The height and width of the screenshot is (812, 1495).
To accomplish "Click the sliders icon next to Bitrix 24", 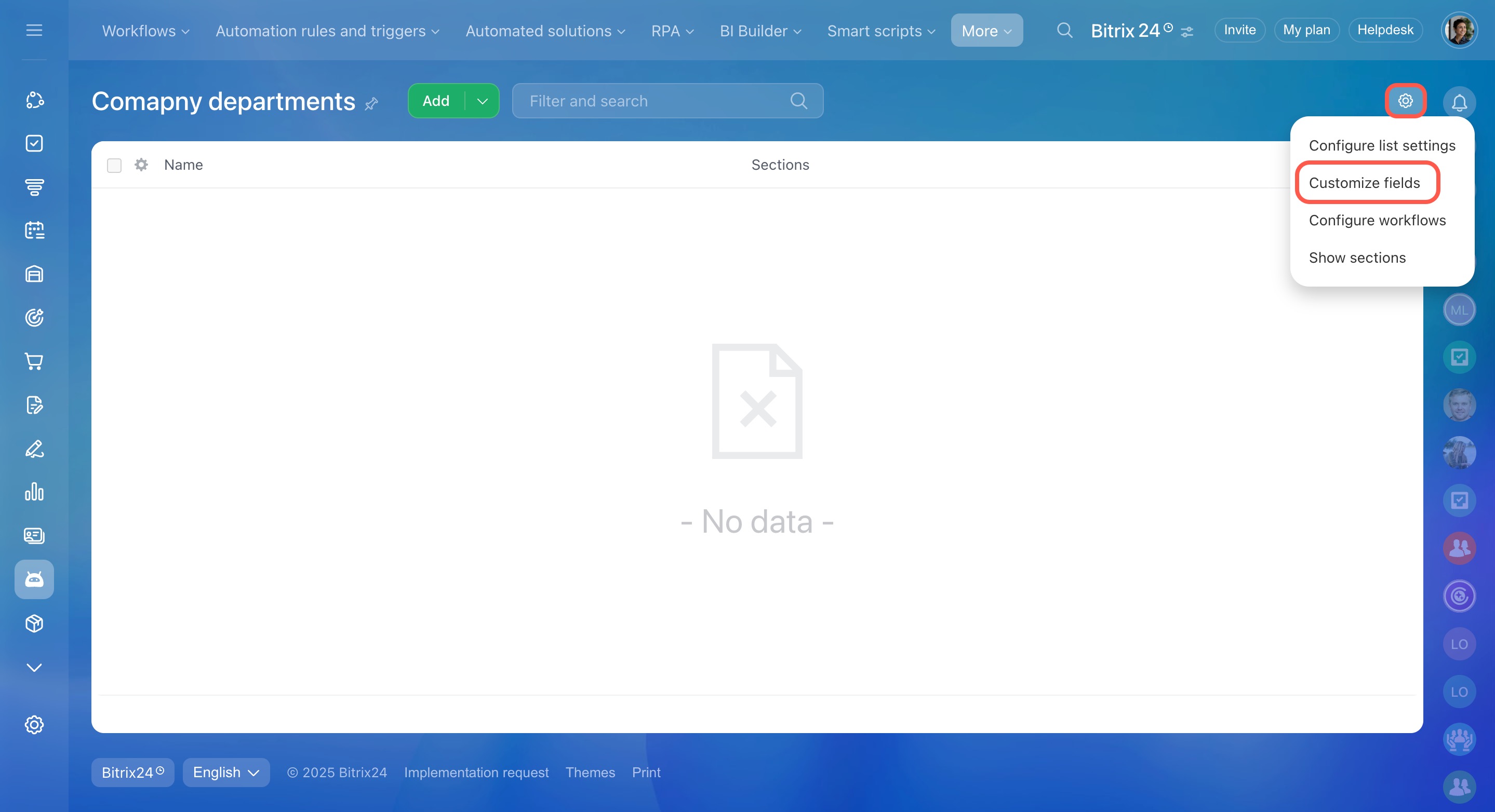I will (1187, 31).
